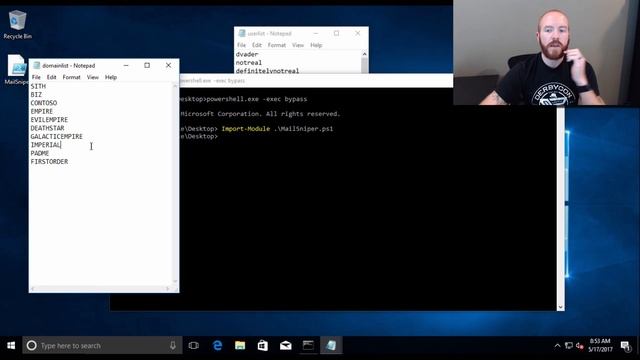This screenshot has height=360, width=640.
Task: Open the Store app from the taskbar
Action: point(263,346)
